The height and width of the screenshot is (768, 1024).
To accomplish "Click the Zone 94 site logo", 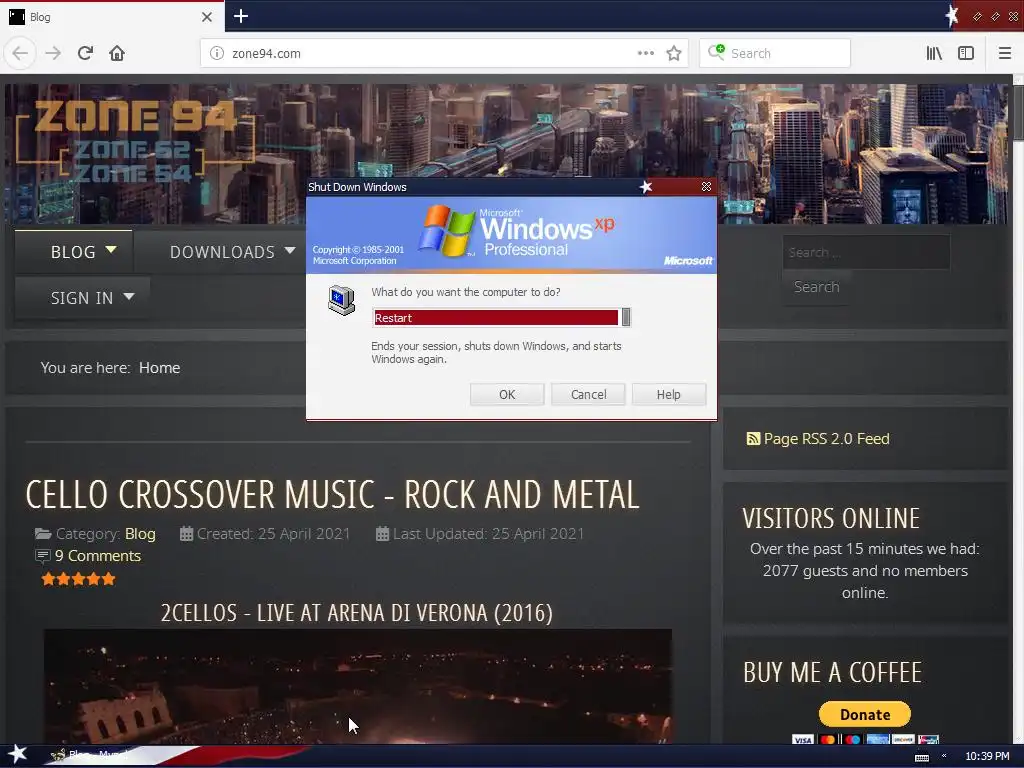I will click(x=135, y=140).
